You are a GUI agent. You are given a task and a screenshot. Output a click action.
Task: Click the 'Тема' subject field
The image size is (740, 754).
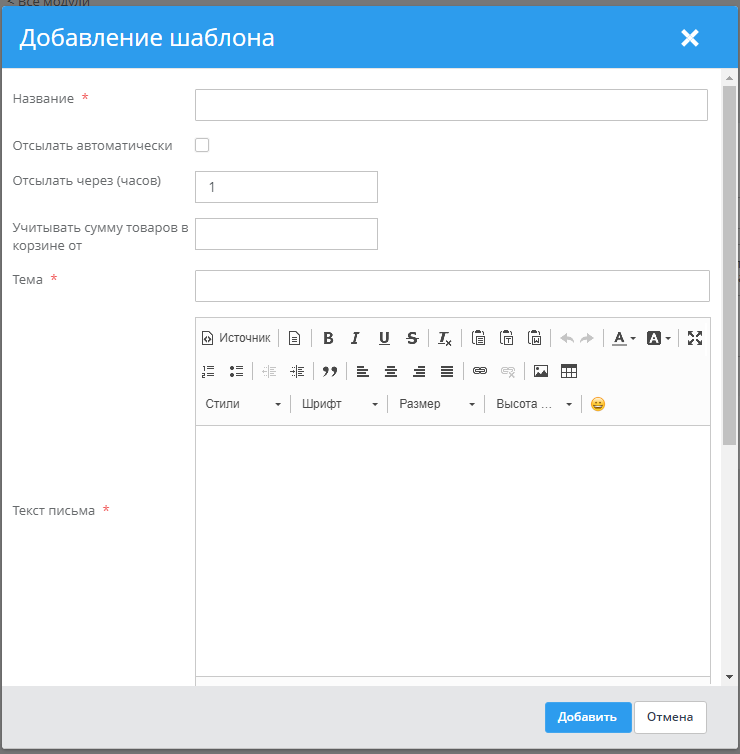point(452,286)
